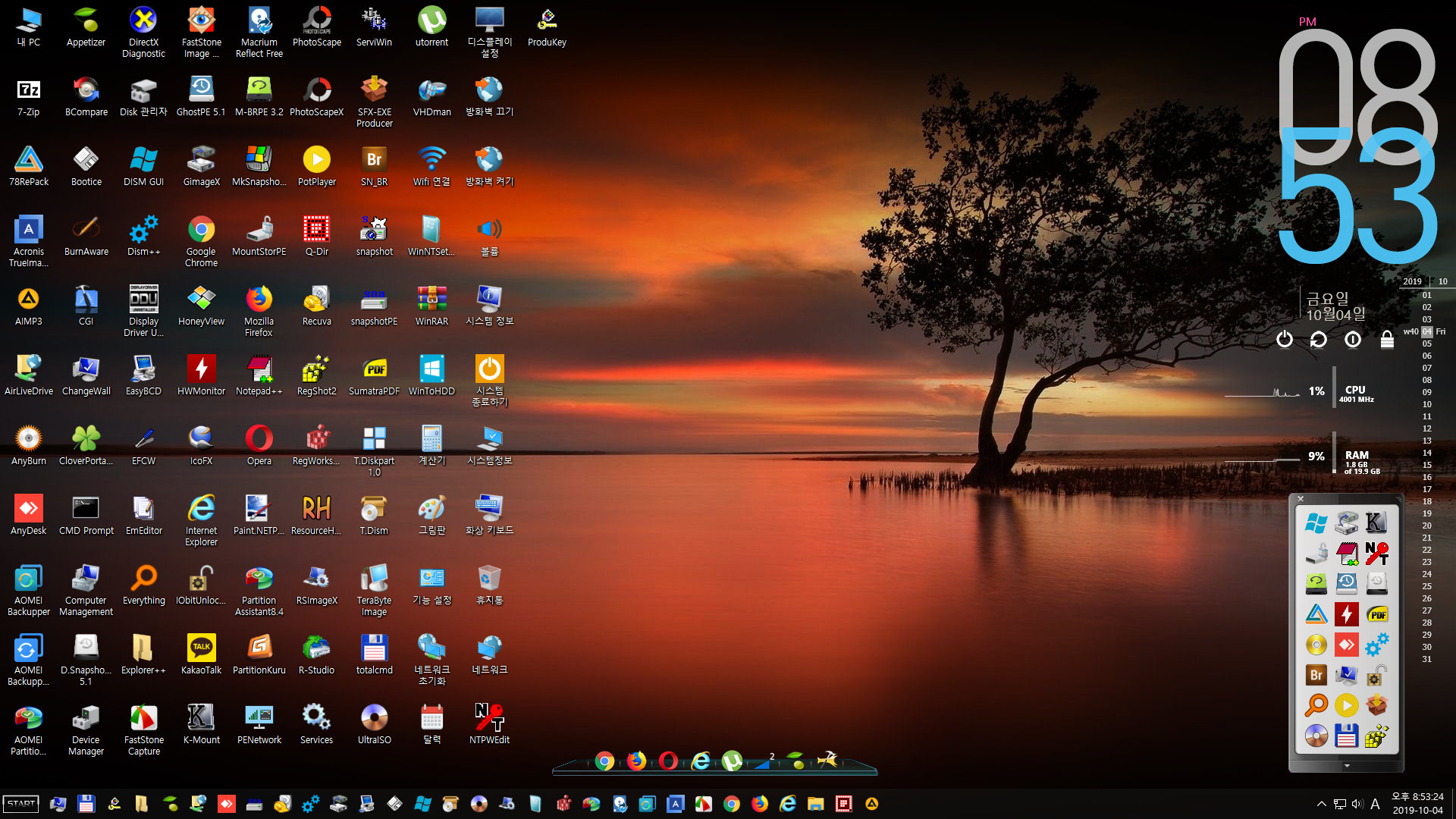1456x819 pixels.
Task: Click the Internet Explorer icon in the bottom dock
Action: point(701,761)
